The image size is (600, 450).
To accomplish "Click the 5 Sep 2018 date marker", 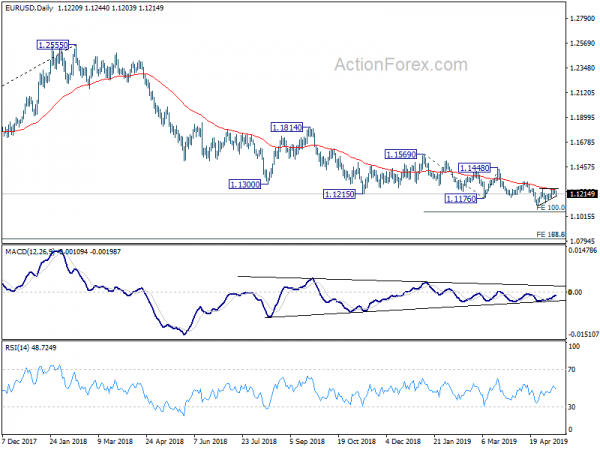I will 307,441.
